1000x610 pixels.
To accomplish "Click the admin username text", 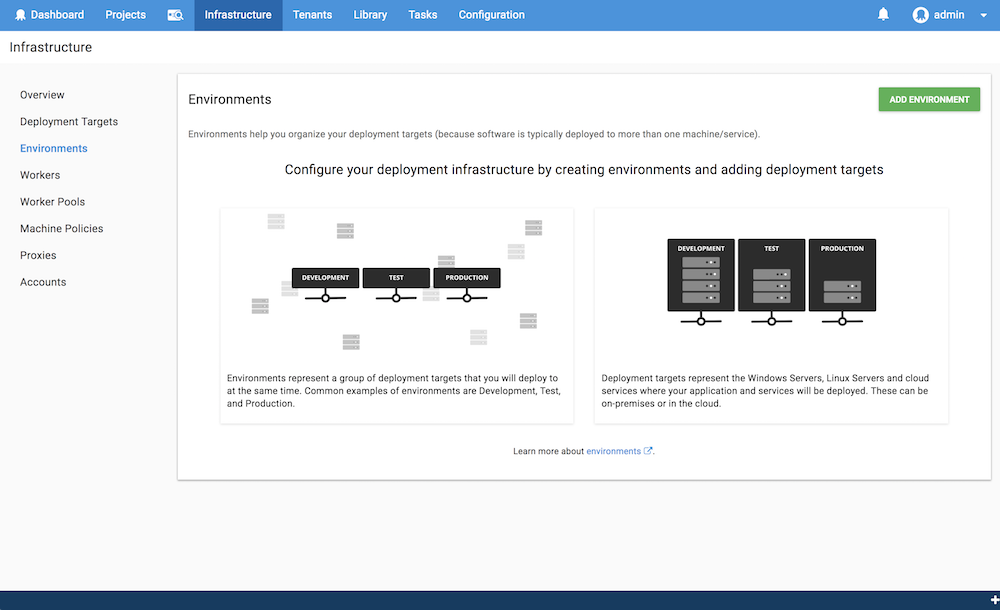I will pos(949,15).
